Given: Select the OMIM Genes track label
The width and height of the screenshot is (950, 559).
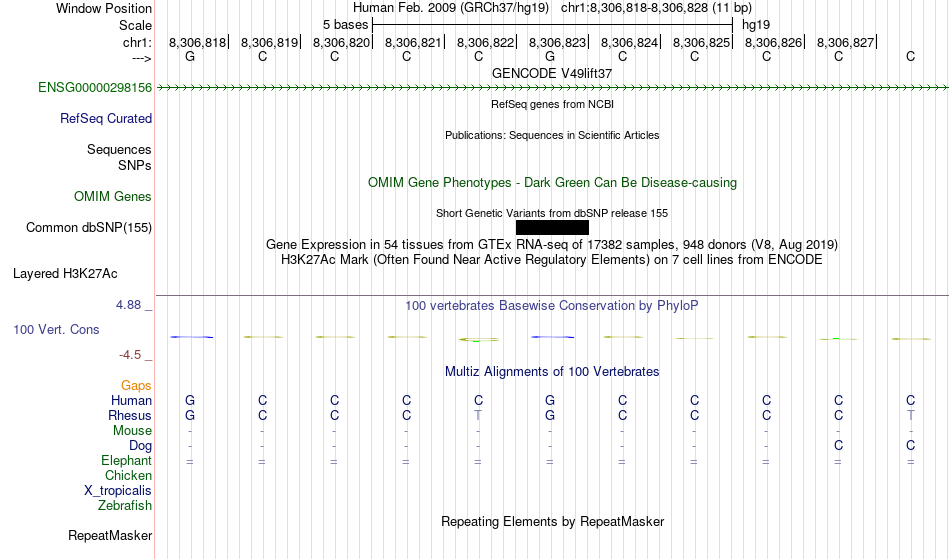Looking at the screenshot, I should pos(113,197).
